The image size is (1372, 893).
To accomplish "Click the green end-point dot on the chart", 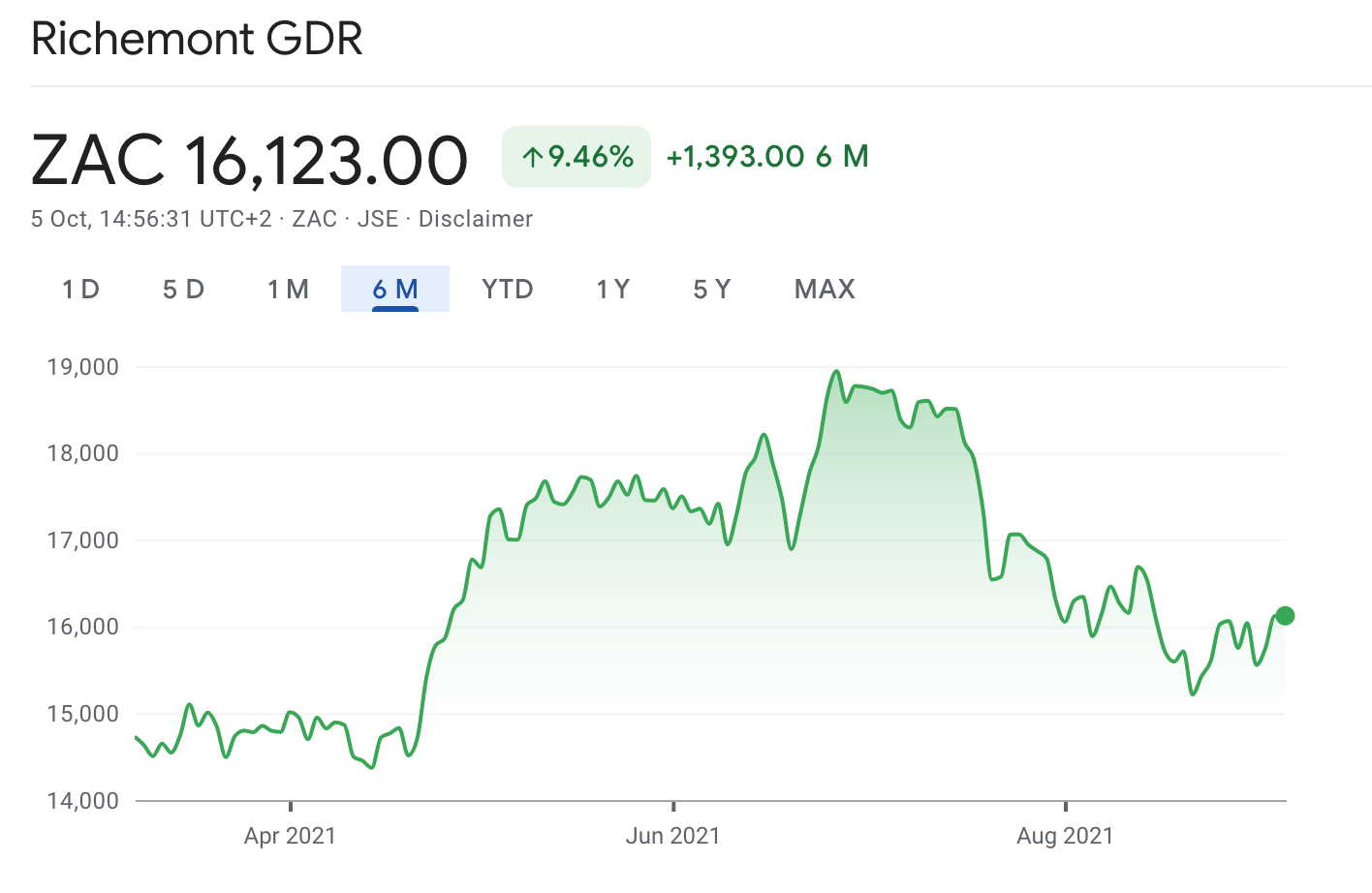I will tap(1285, 616).
